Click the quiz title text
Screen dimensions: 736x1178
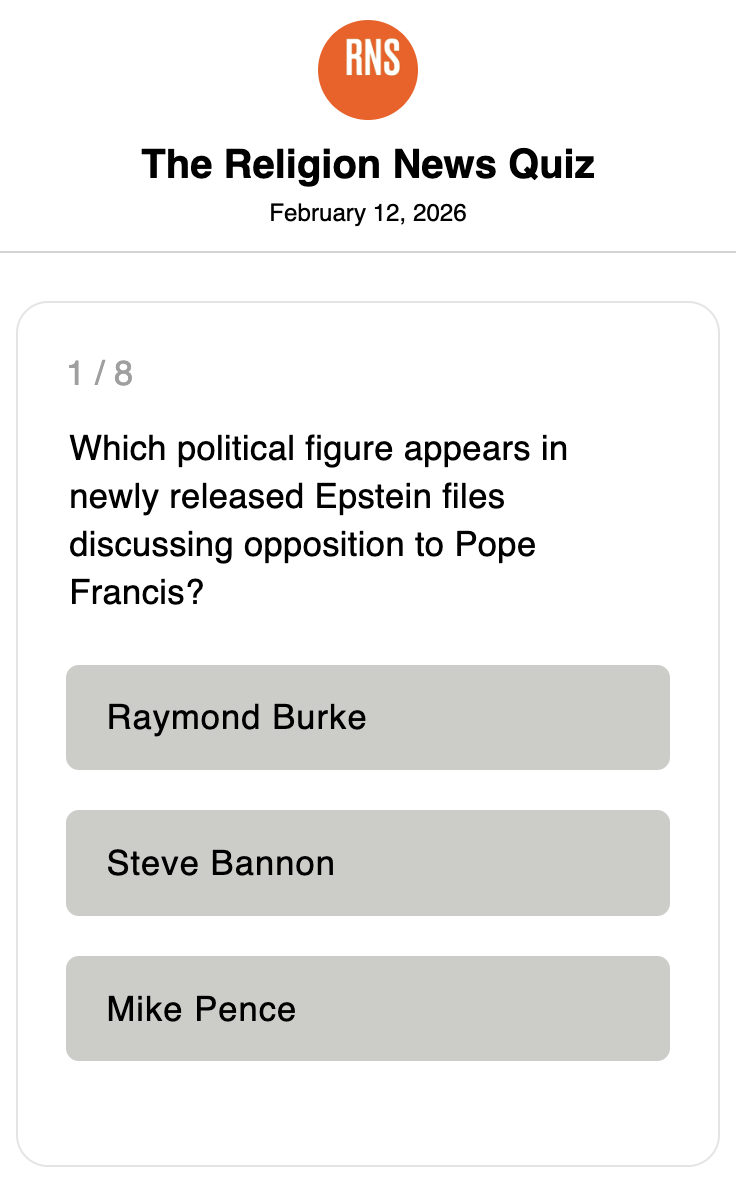point(368,164)
